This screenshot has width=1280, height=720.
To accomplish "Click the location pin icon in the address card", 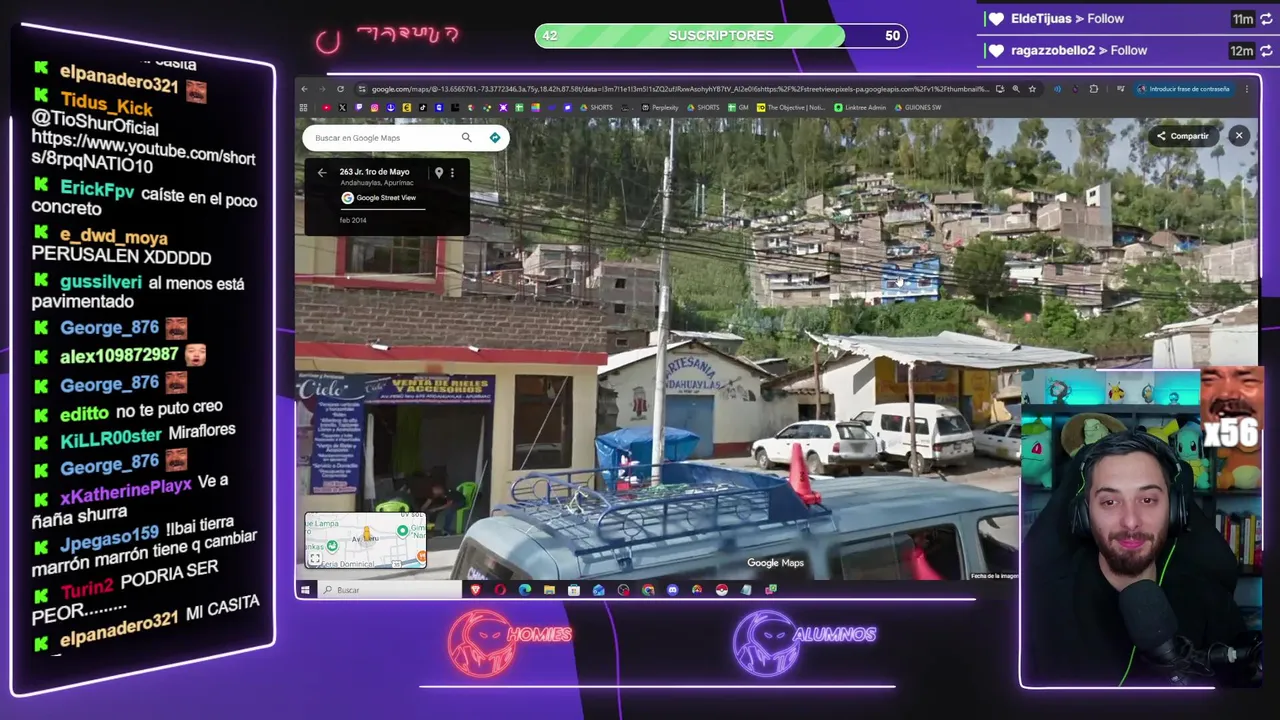I will 438,173.
